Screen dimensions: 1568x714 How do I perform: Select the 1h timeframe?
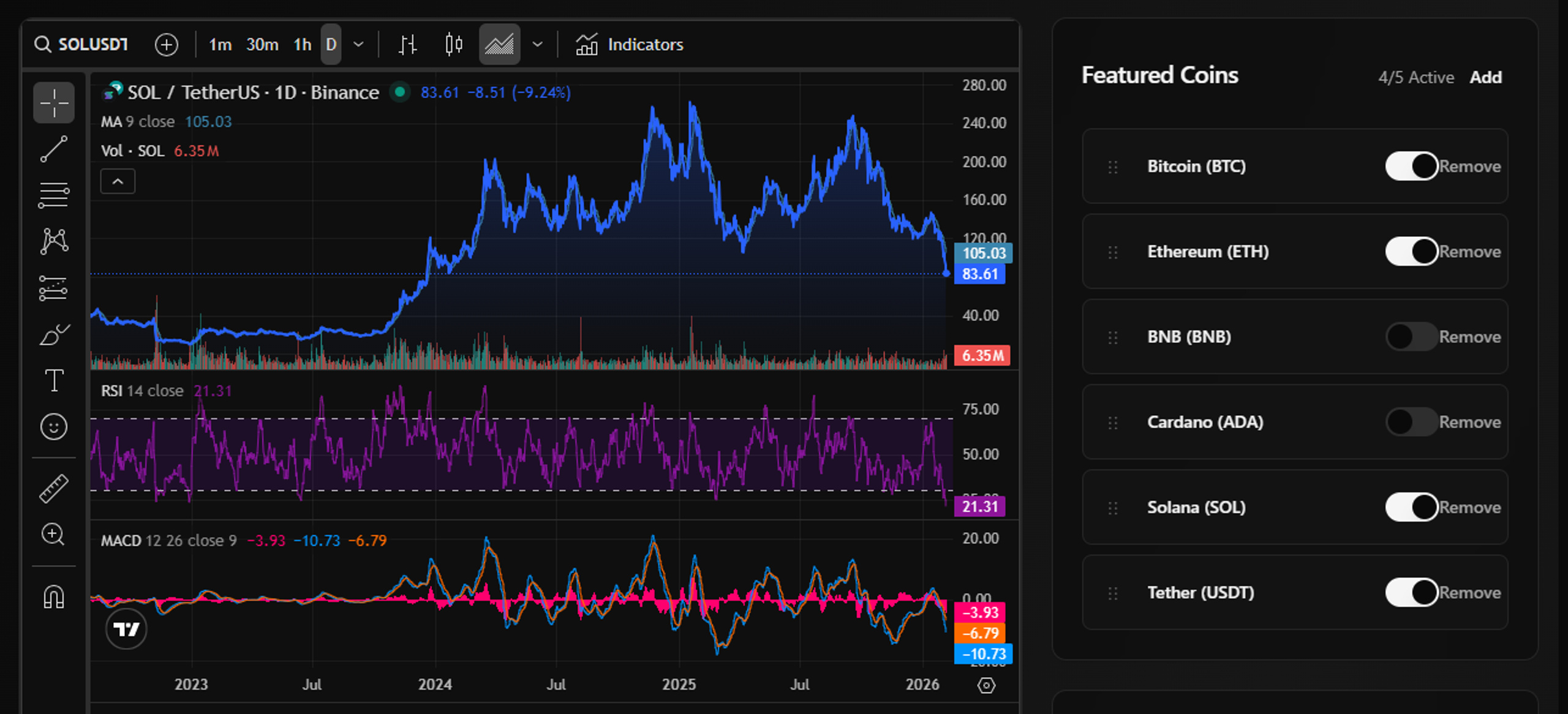303,45
